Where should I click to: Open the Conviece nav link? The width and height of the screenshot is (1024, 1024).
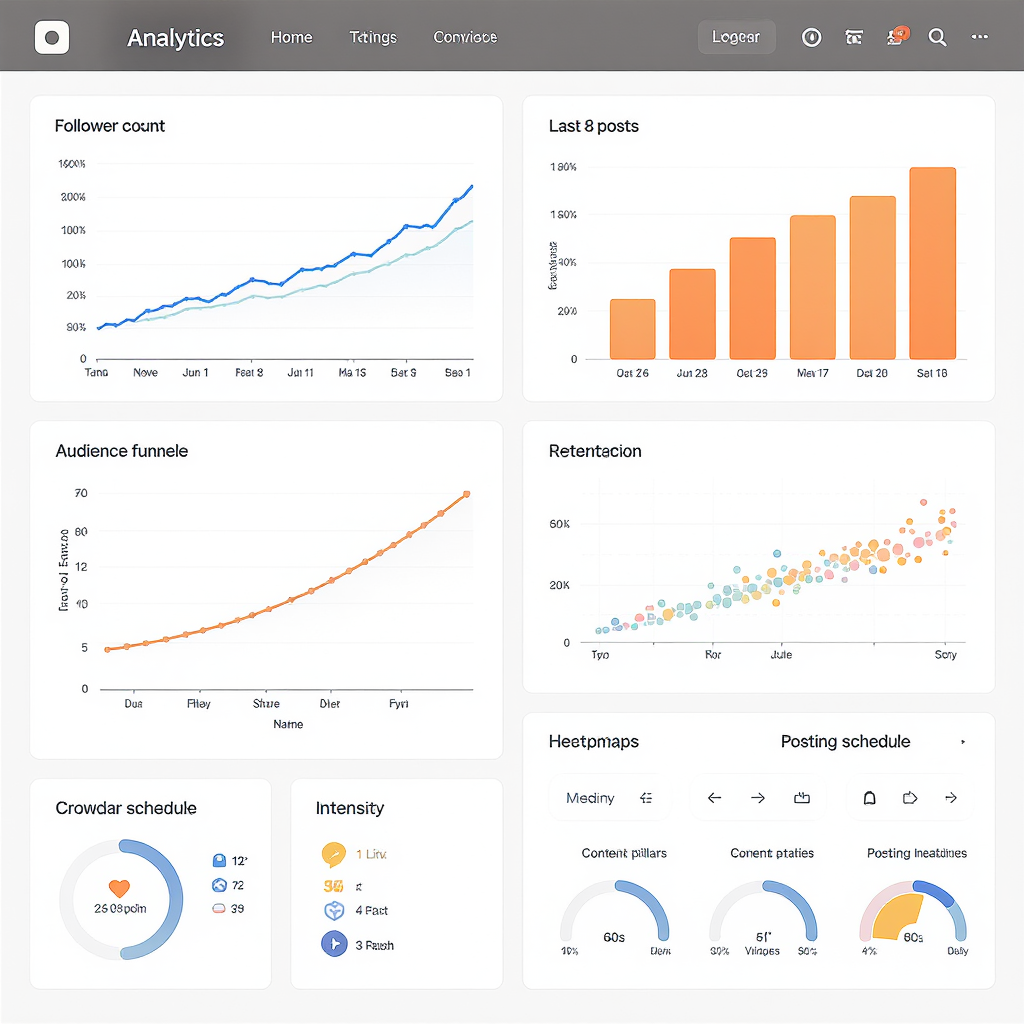point(465,37)
